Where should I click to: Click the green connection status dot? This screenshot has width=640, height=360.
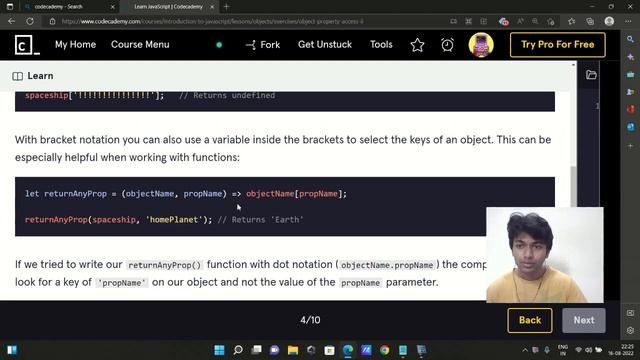coord(219,45)
